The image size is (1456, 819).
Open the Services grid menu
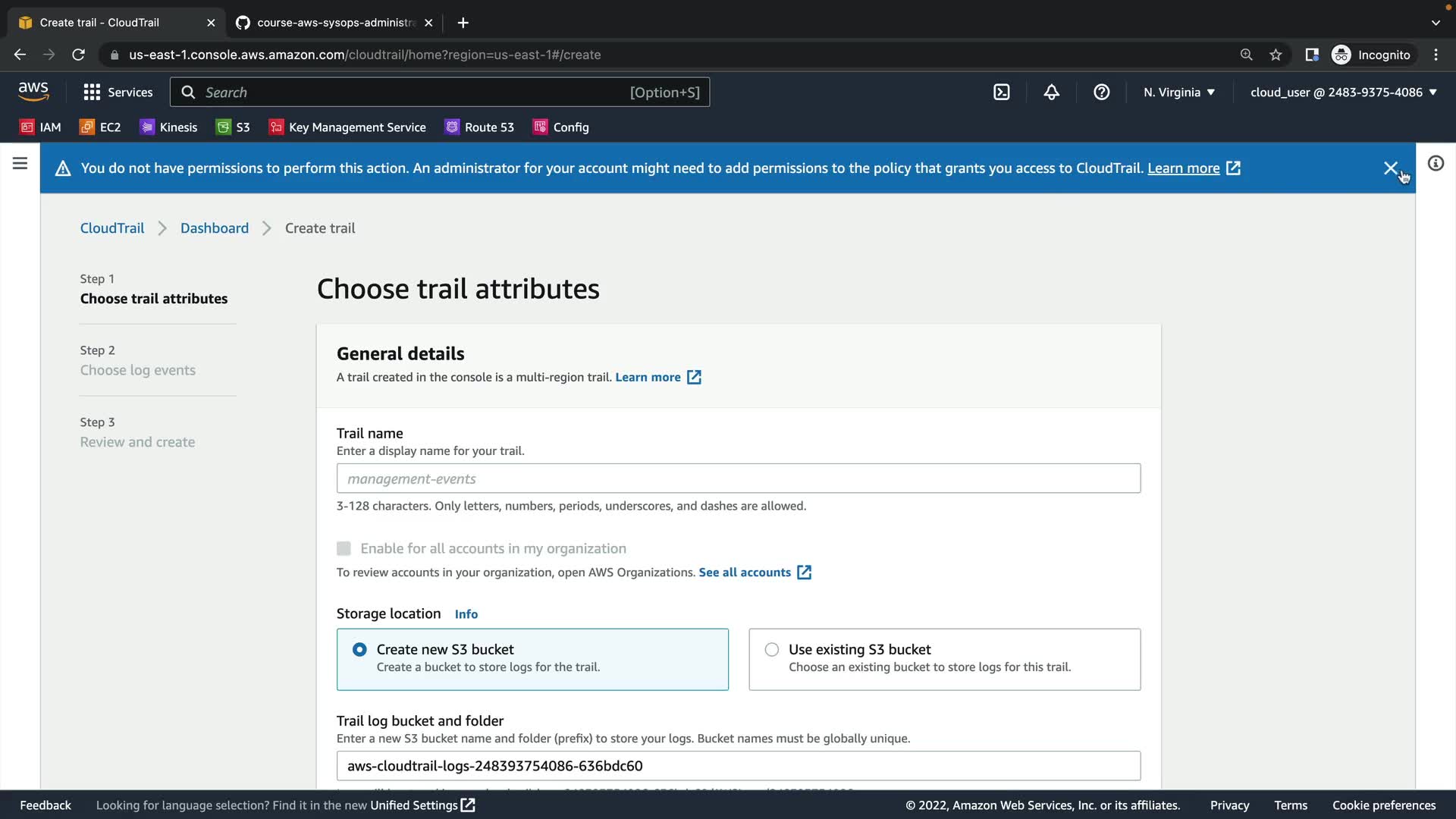(118, 93)
